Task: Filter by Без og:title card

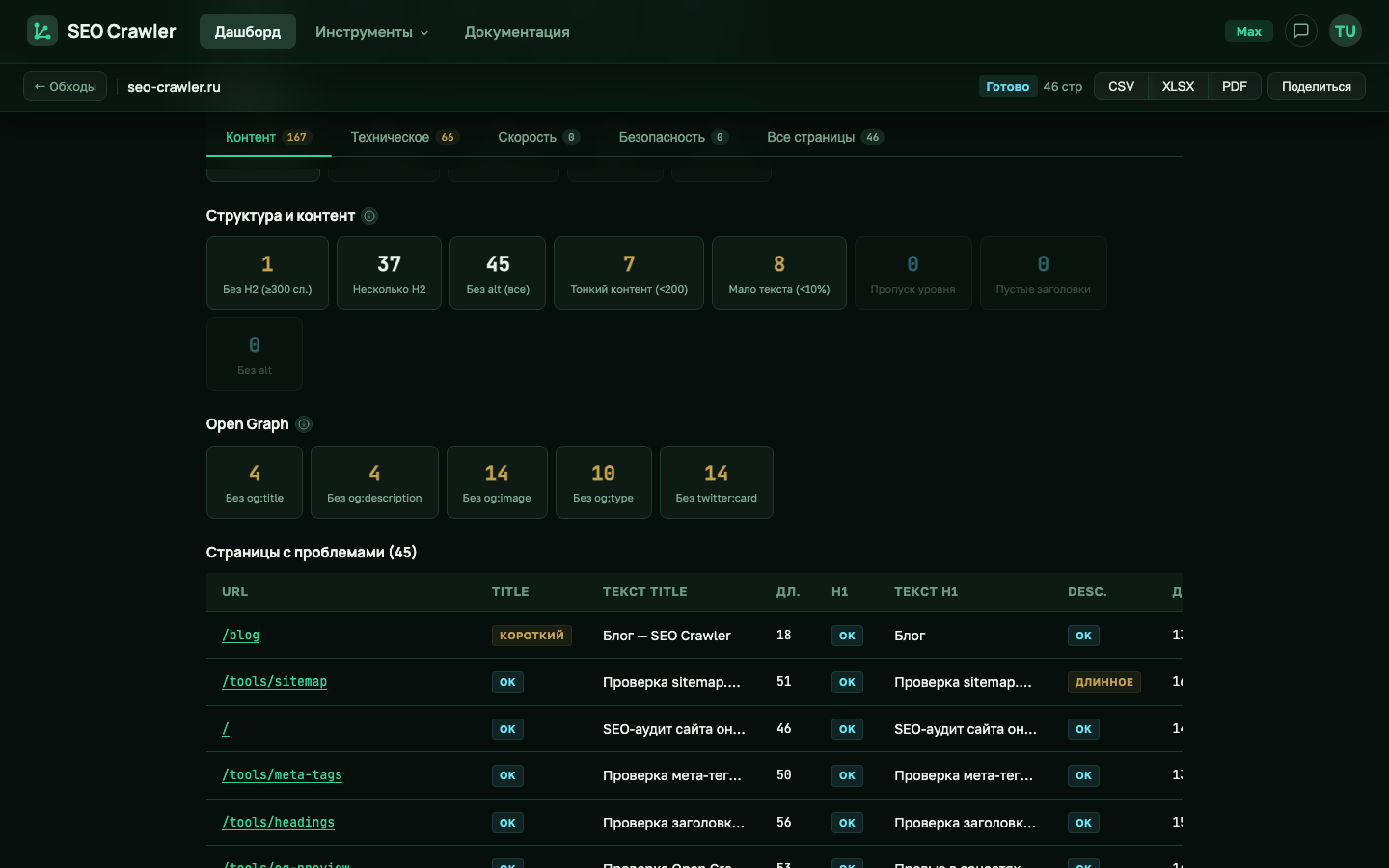Action: click(x=255, y=482)
